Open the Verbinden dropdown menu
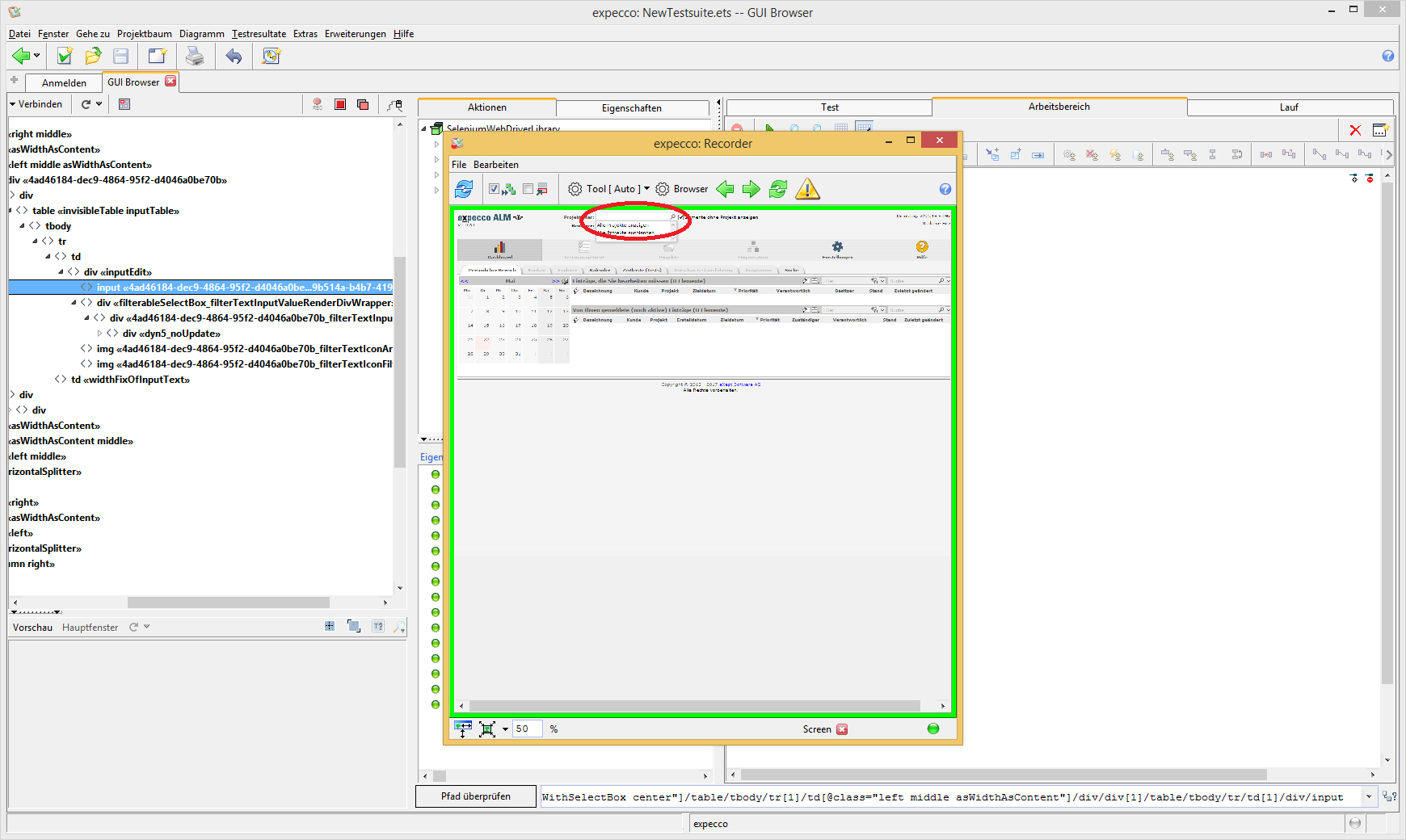 [36, 104]
